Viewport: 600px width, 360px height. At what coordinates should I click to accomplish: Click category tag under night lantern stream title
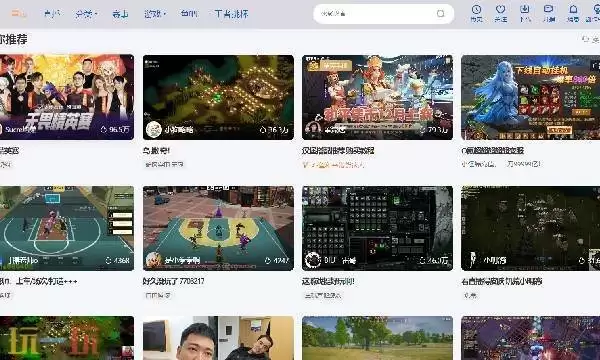(x=164, y=165)
